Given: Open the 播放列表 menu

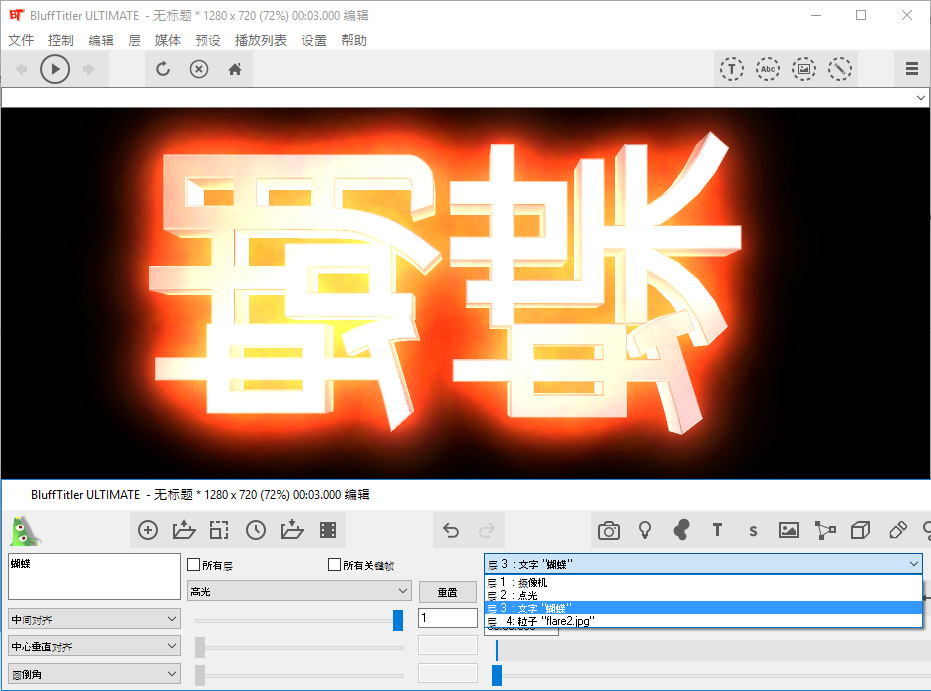Looking at the screenshot, I should [x=260, y=41].
